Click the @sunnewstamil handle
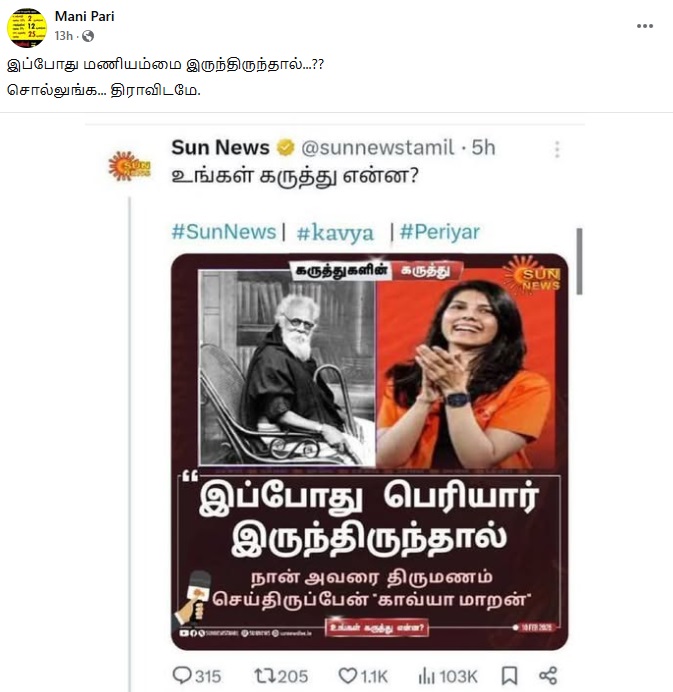Viewport: 673px width, 692px height. pos(377,147)
